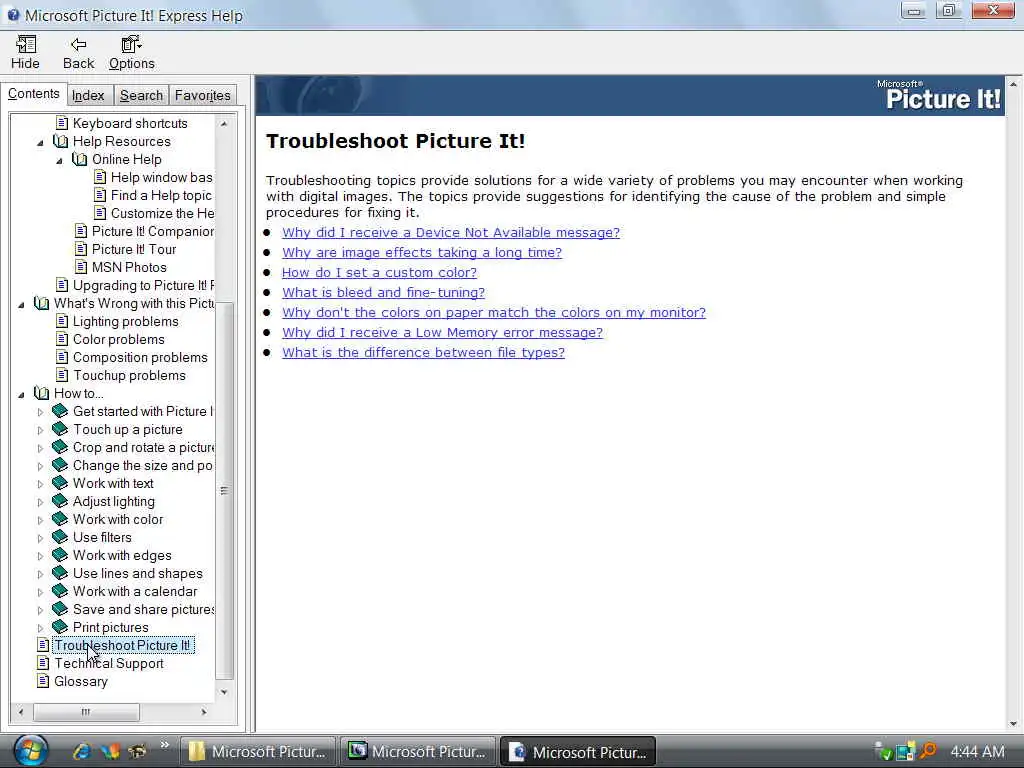This screenshot has height=768, width=1024.
Task: Show more quick launch items chevron
Action: pyautogui.click(x=165, y=744)
